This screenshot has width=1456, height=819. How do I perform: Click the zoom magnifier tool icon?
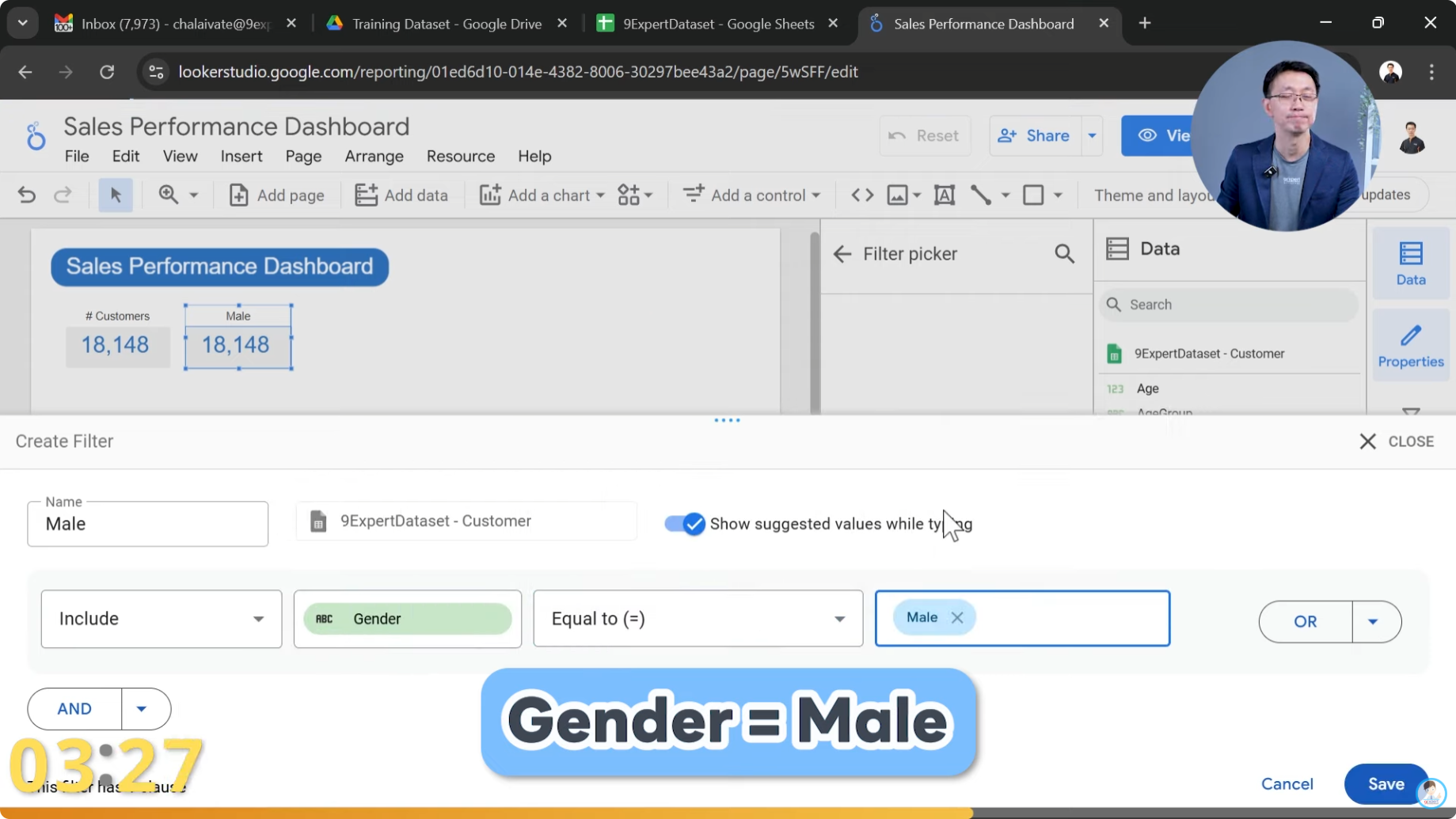169,195
